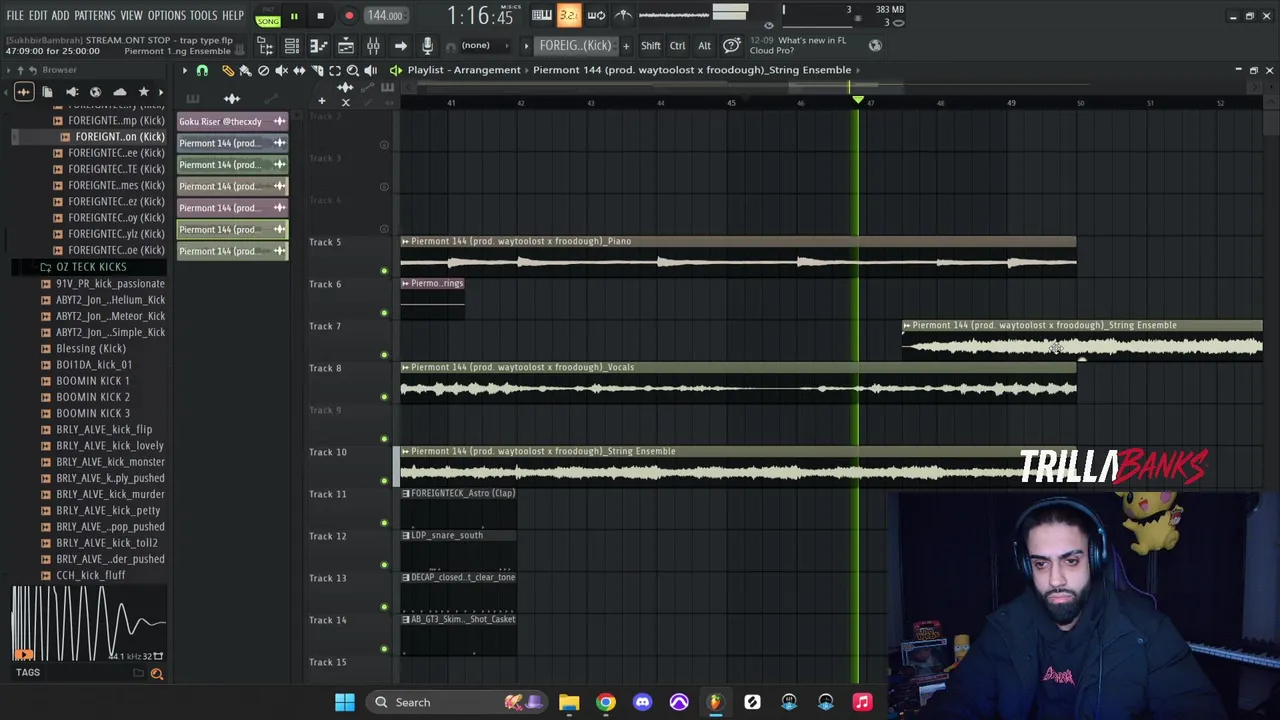The image size is (1280, 720).
Task: Click the countdown before recording icon
Action: [568, 15]
